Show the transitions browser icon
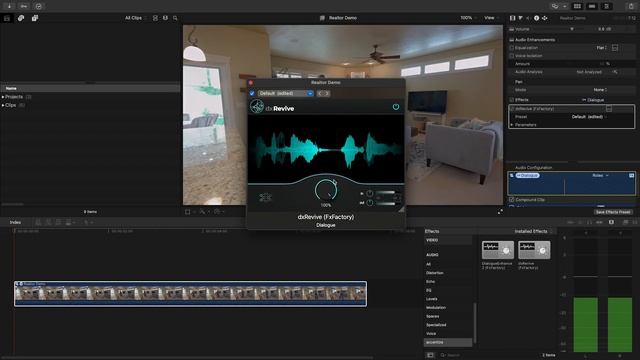This screenshot has width=640, height=360. pyautogui.click(x=634, y=222)
